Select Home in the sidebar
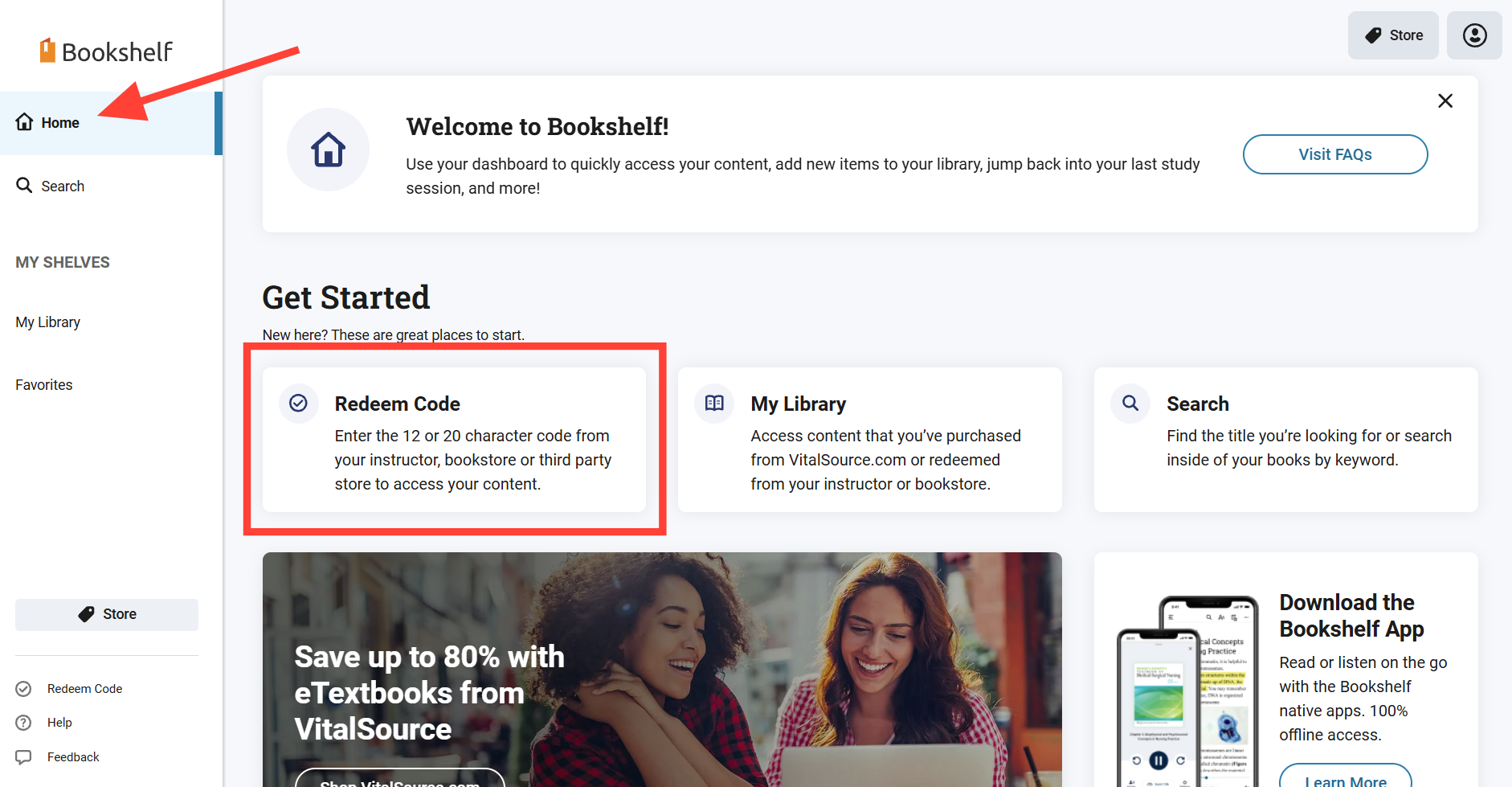The width and height of the screenshot is (1512, 787). pos(60,123)
